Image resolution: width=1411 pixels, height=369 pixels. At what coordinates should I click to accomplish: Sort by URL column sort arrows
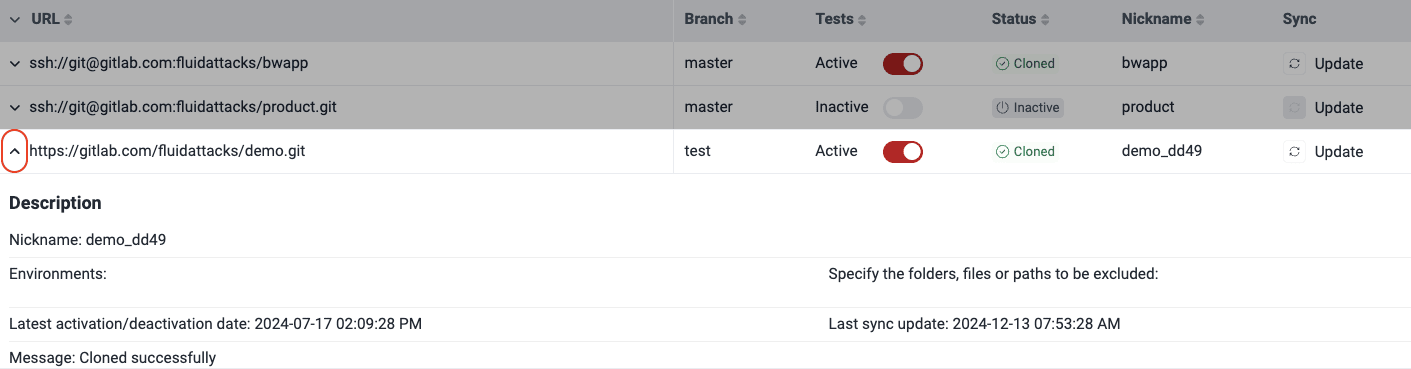69,19
